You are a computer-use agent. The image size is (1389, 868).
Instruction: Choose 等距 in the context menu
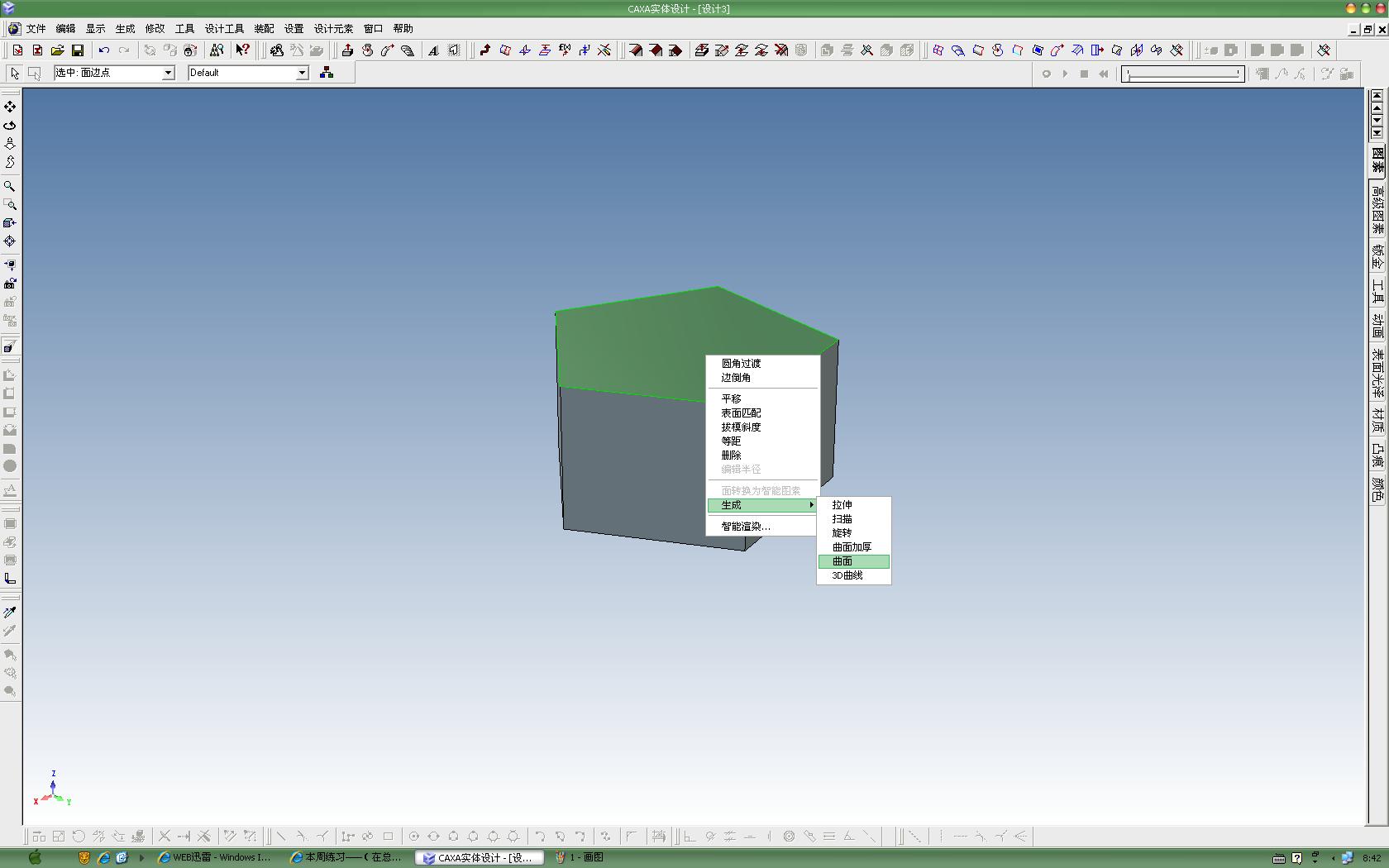(762, 441)
